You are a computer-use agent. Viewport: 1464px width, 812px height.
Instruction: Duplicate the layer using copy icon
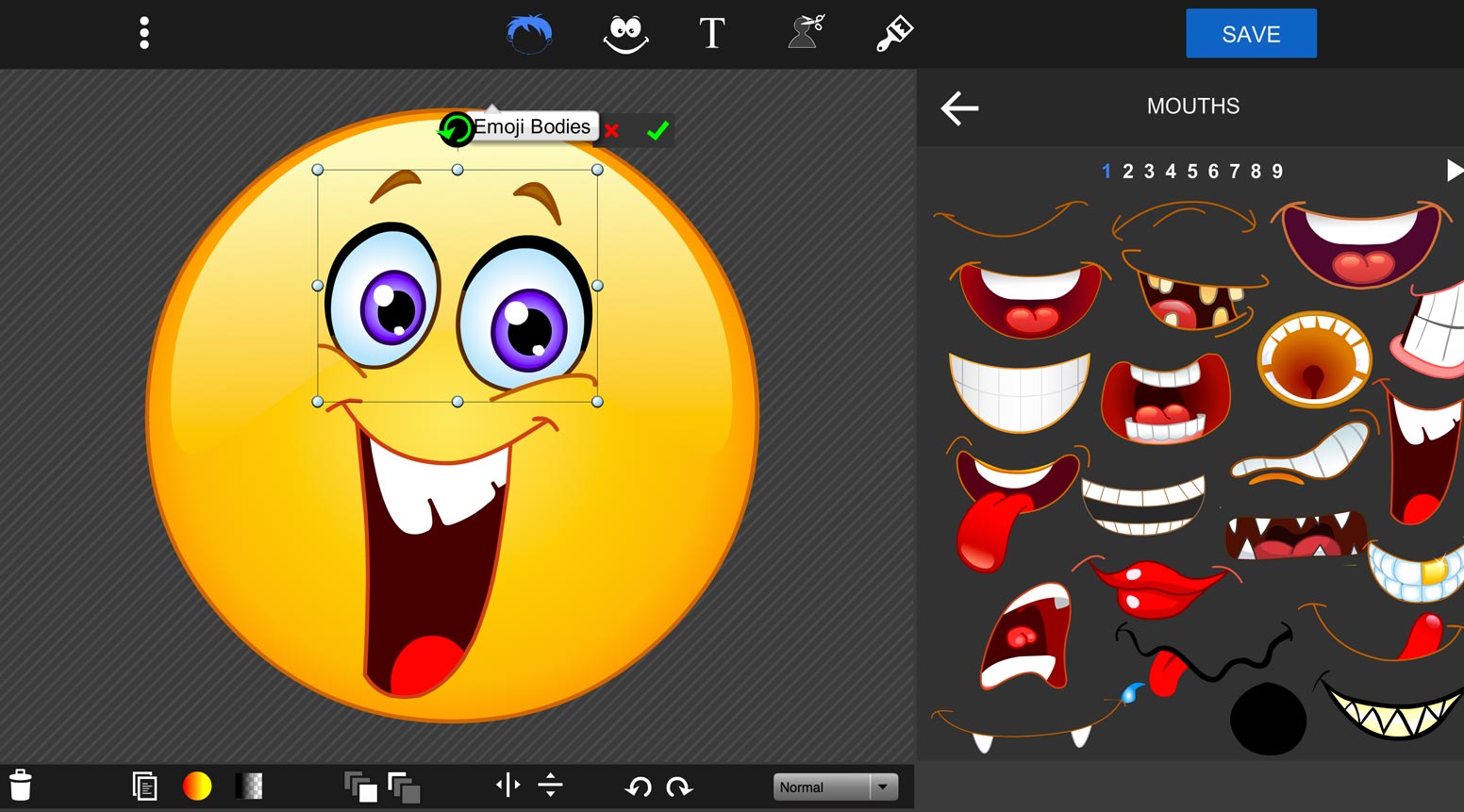click(x=144, y=785)
